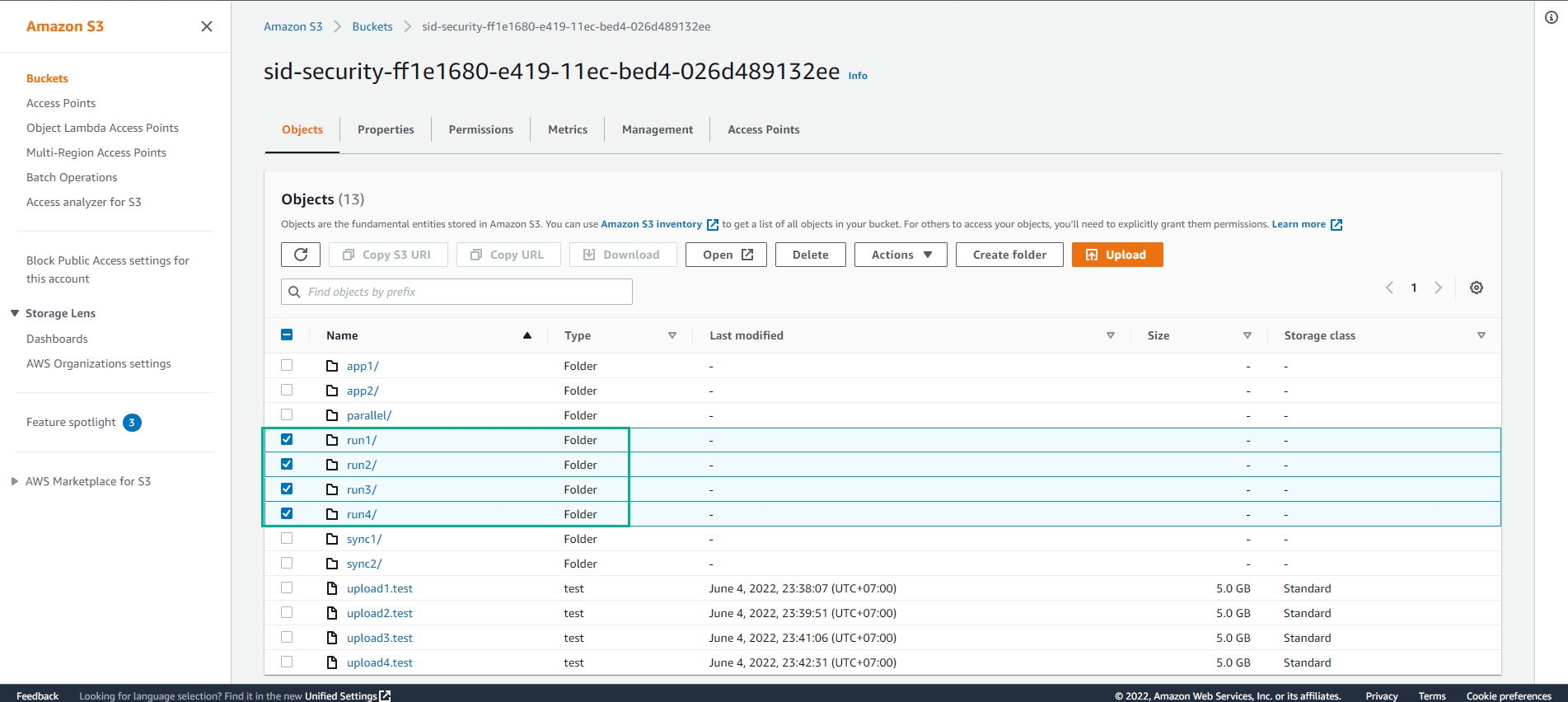This screenshot has width=1568, height=702.
Task: Click the external link icon beside Learn more
Action: point(1336,225)
